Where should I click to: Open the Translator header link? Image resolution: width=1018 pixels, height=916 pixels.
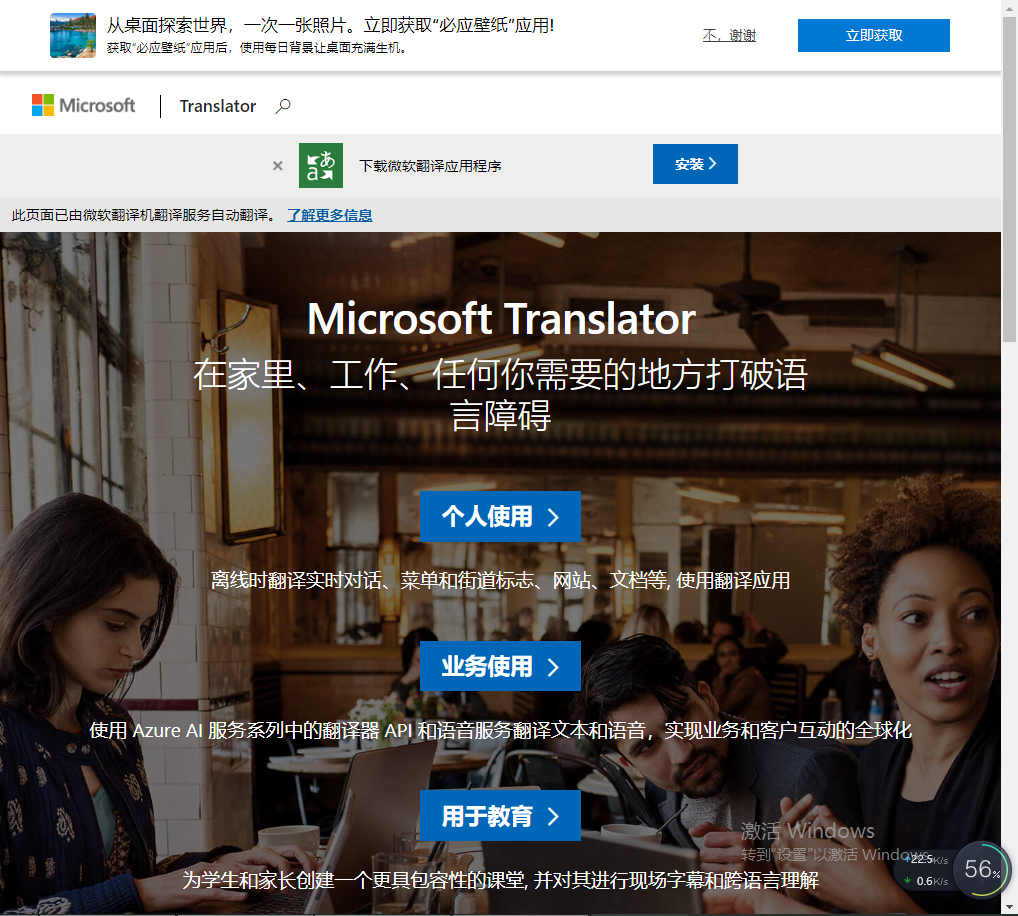pyautogui.click(x=217, y=106)
